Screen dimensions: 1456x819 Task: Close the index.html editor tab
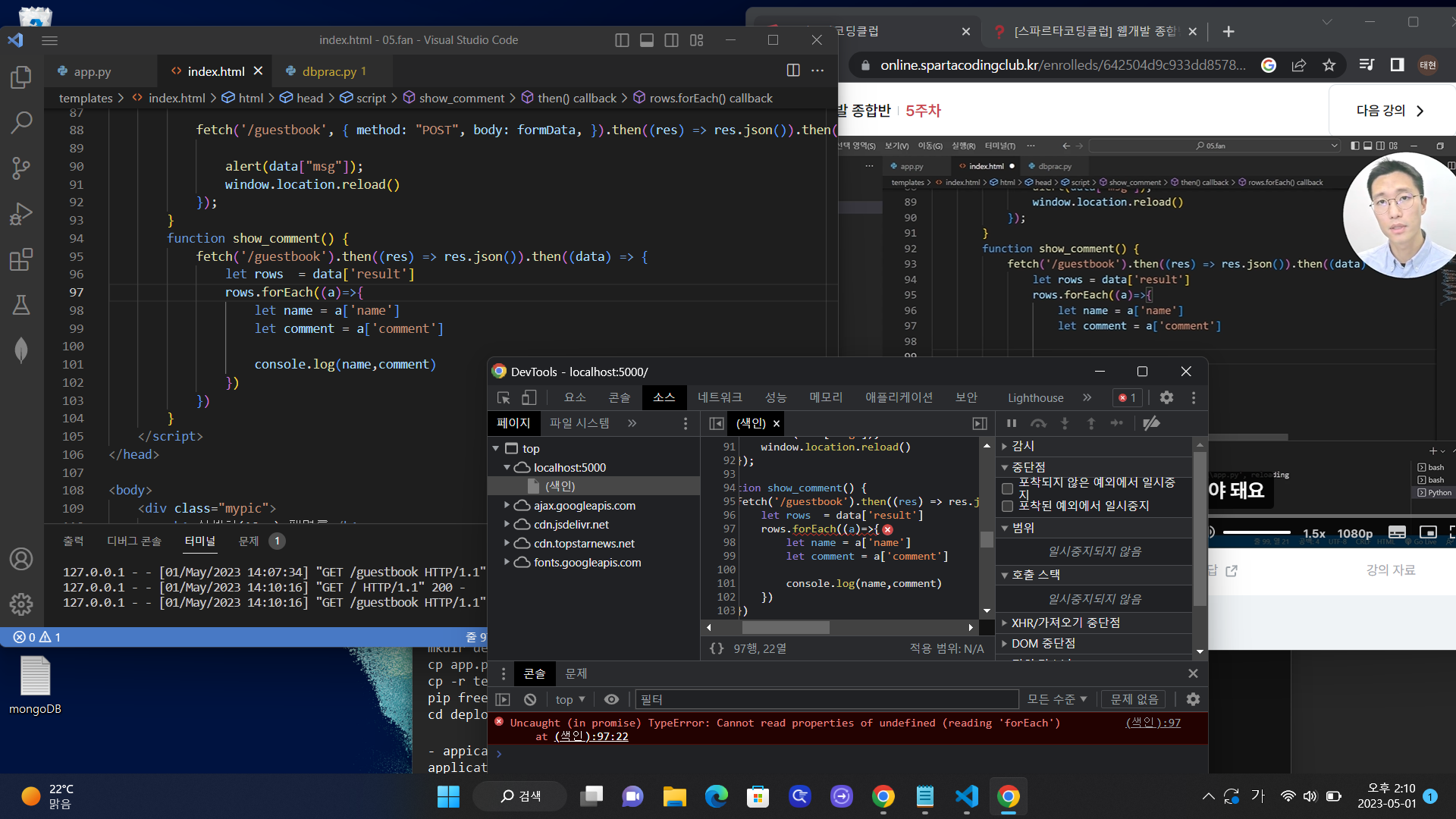258,71
